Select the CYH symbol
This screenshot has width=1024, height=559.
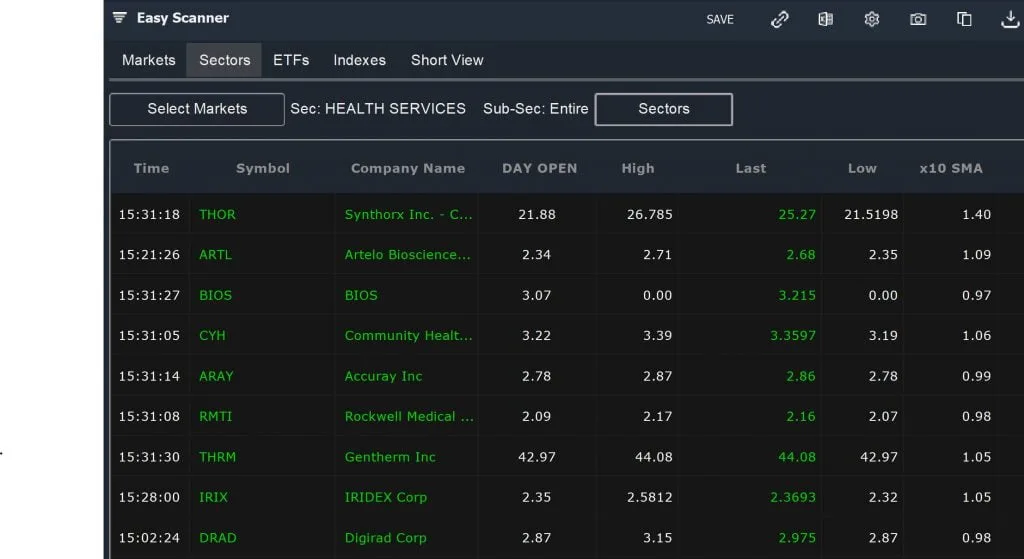[x=212, y=336]
